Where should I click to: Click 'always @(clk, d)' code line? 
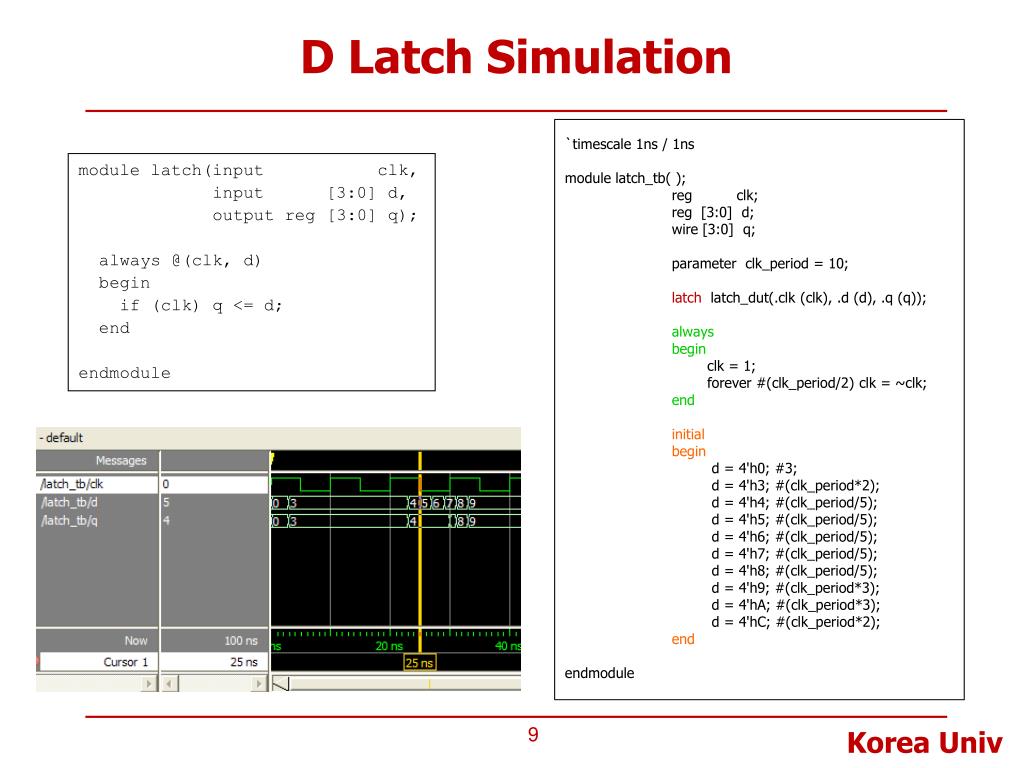[x=180, y=261]
